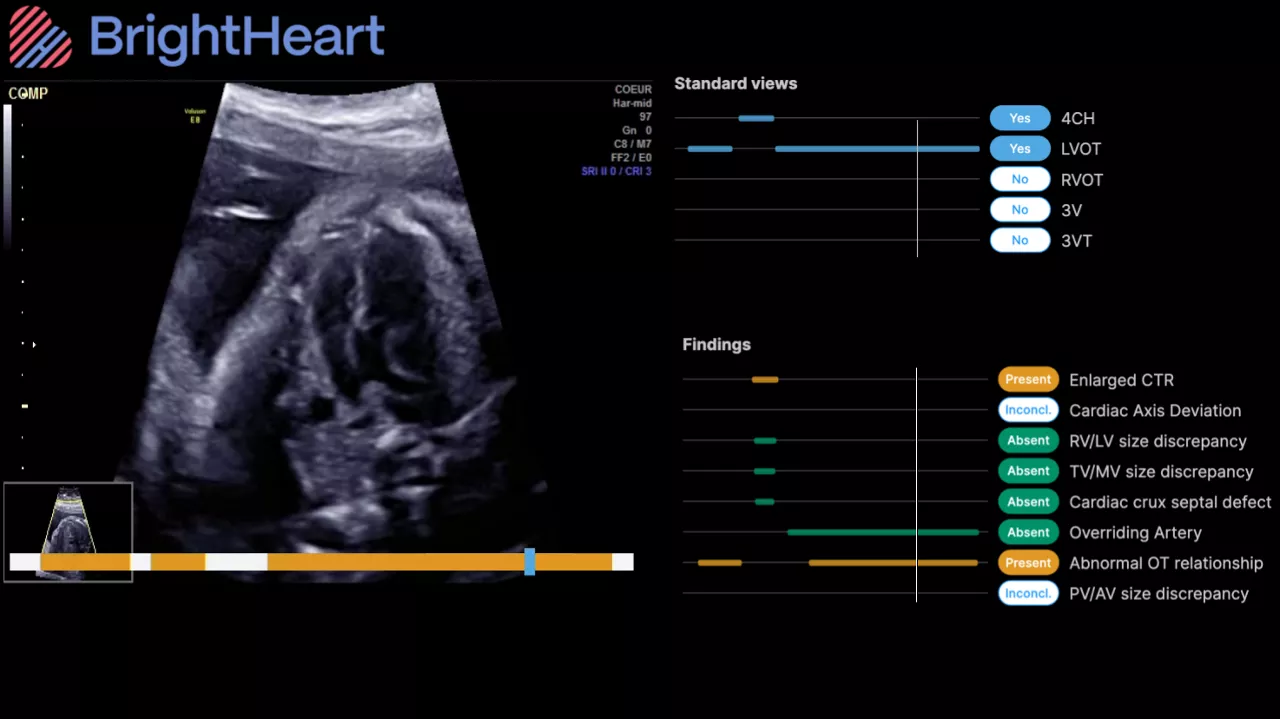Screen dimensions: 1280x719
Task: Select the Enlarged CTR Present badge
Action: 1028,380
